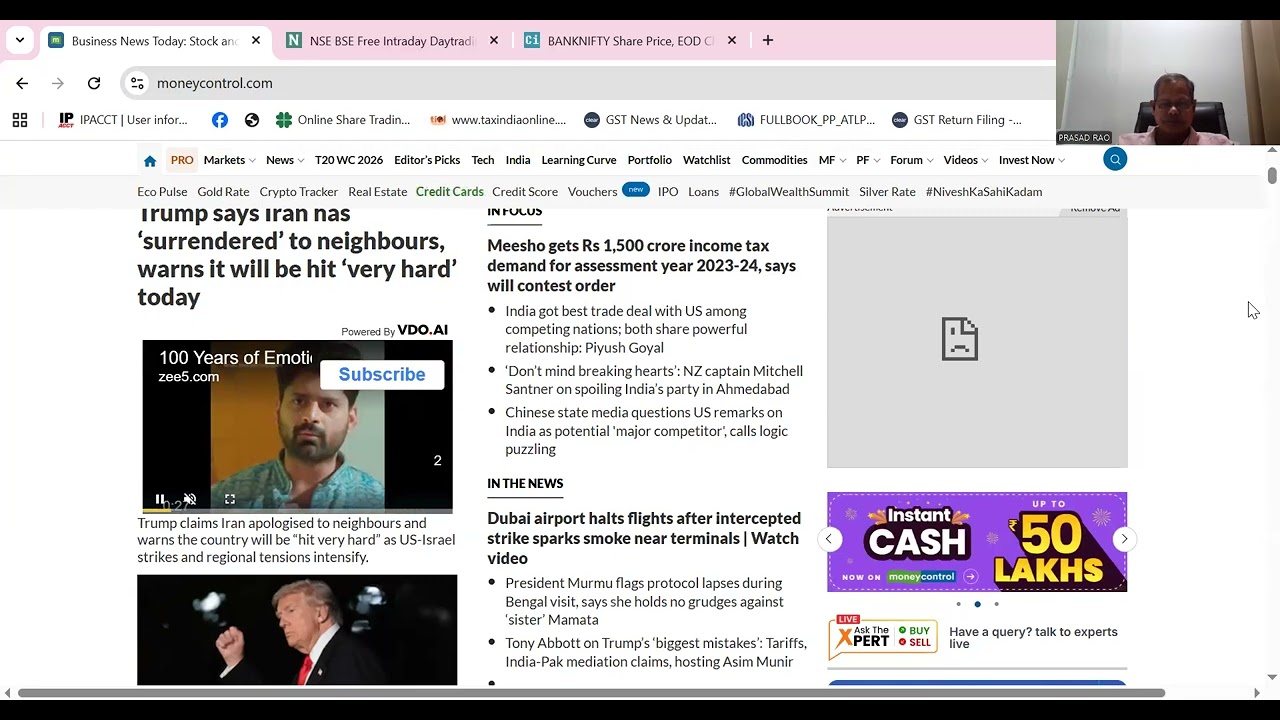Open the Online Share Trading bookmark
Screen dimensions: 1280x720
(x=343, y=120)
